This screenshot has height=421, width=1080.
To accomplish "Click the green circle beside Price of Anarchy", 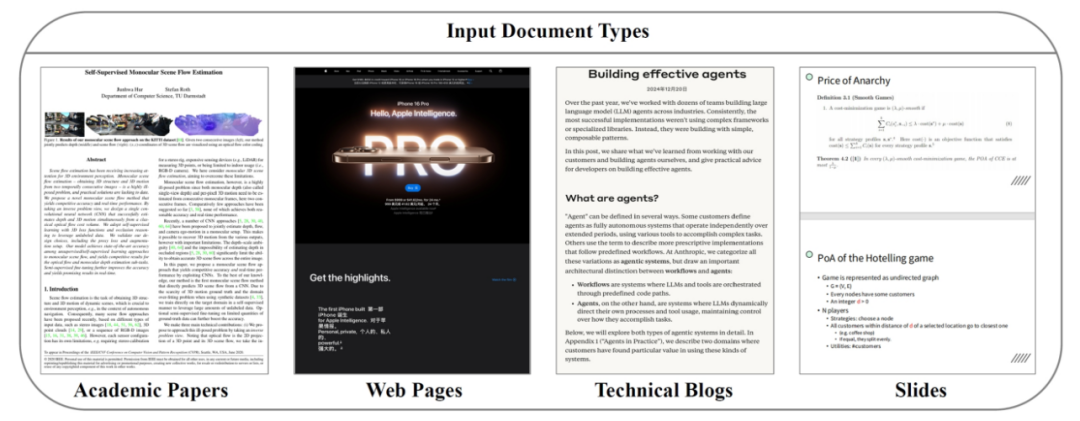I will point(807,80).
